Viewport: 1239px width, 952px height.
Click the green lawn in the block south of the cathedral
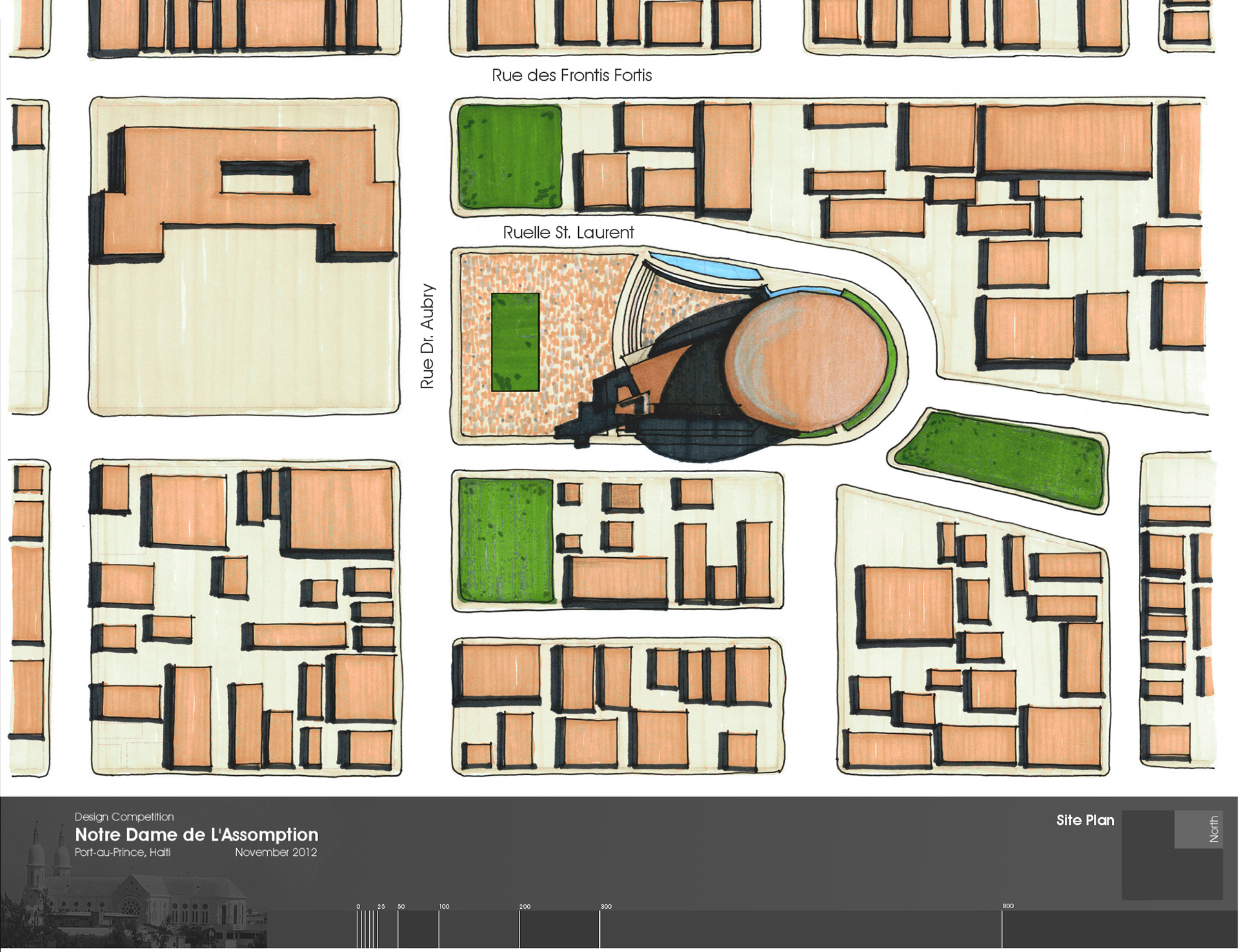(x=505, y=540)
